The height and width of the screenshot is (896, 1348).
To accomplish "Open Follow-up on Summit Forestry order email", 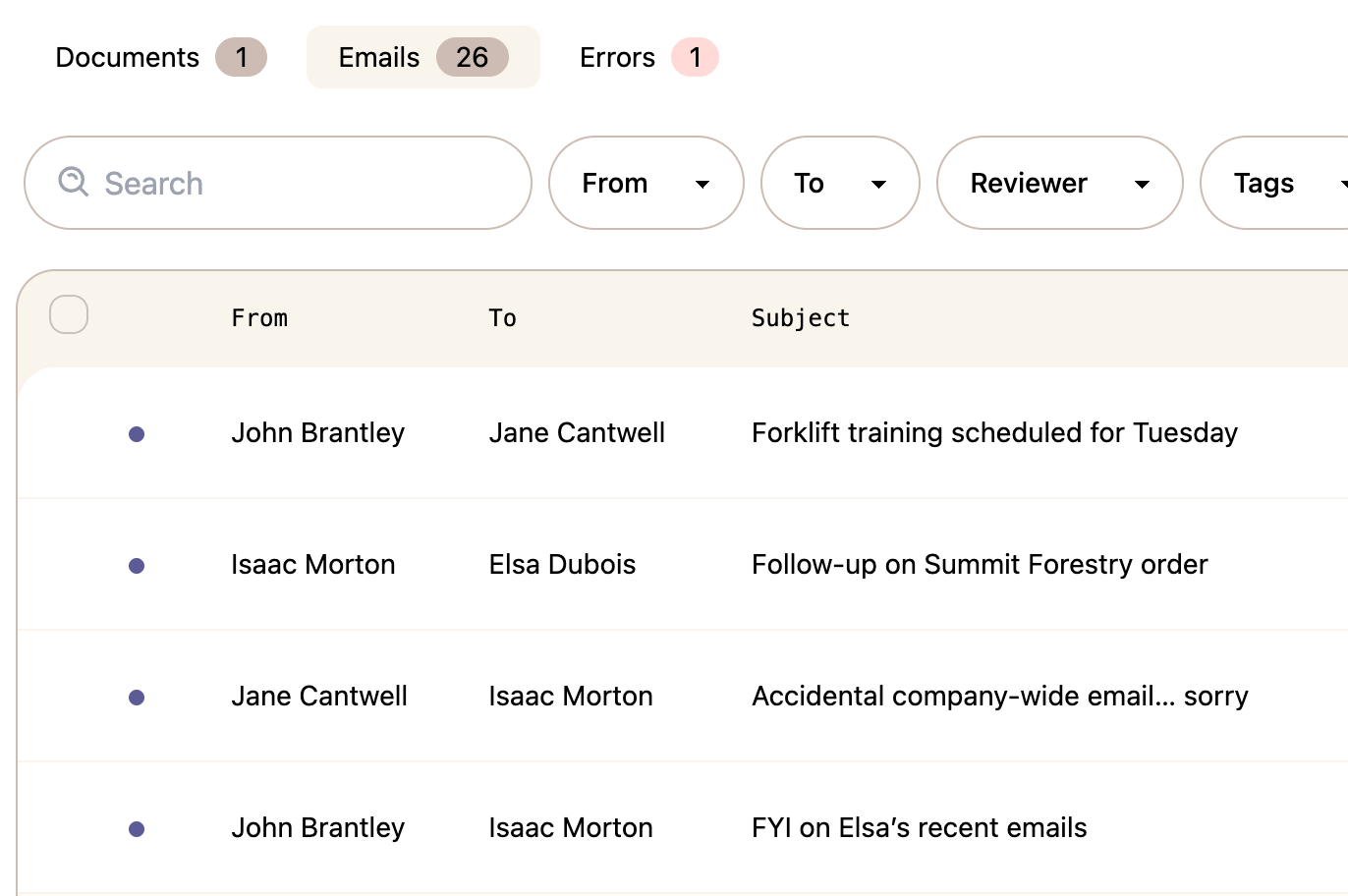I will click(980, 564).
